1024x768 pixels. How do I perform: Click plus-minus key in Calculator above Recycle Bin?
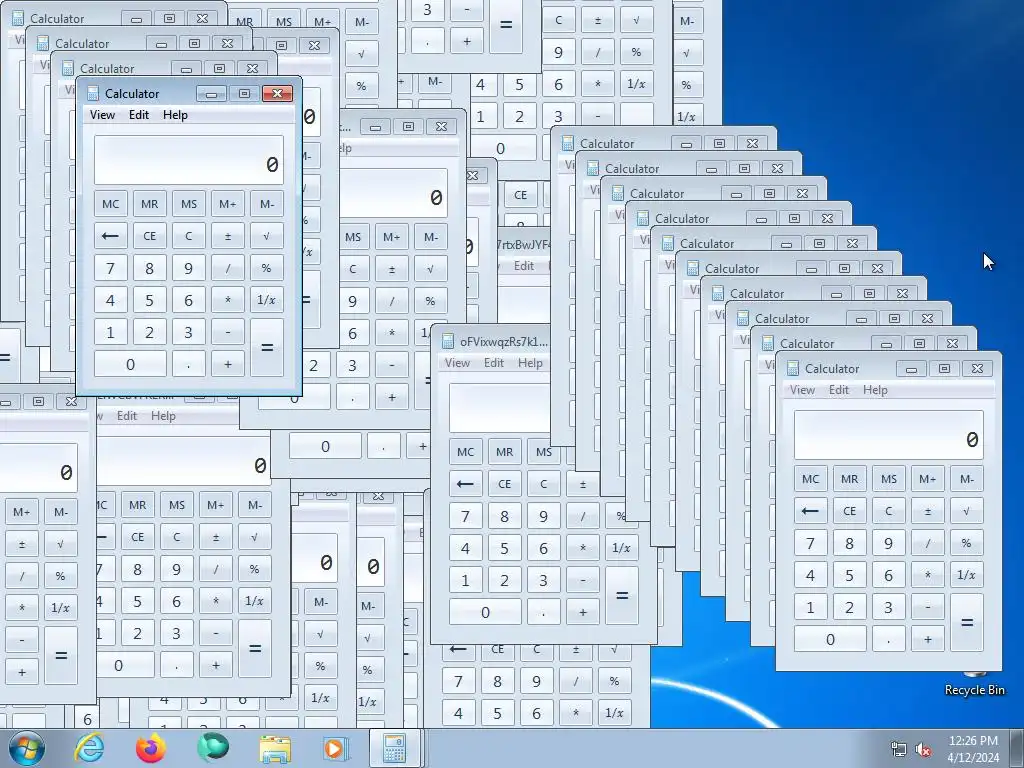pyautogui.click(x=928, y=511)
